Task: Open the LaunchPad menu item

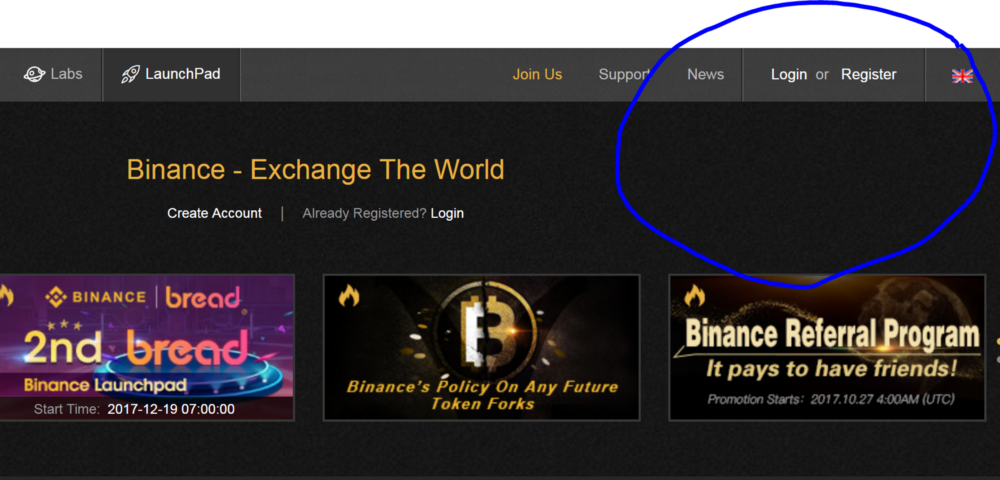Action: tap(170, 75)
